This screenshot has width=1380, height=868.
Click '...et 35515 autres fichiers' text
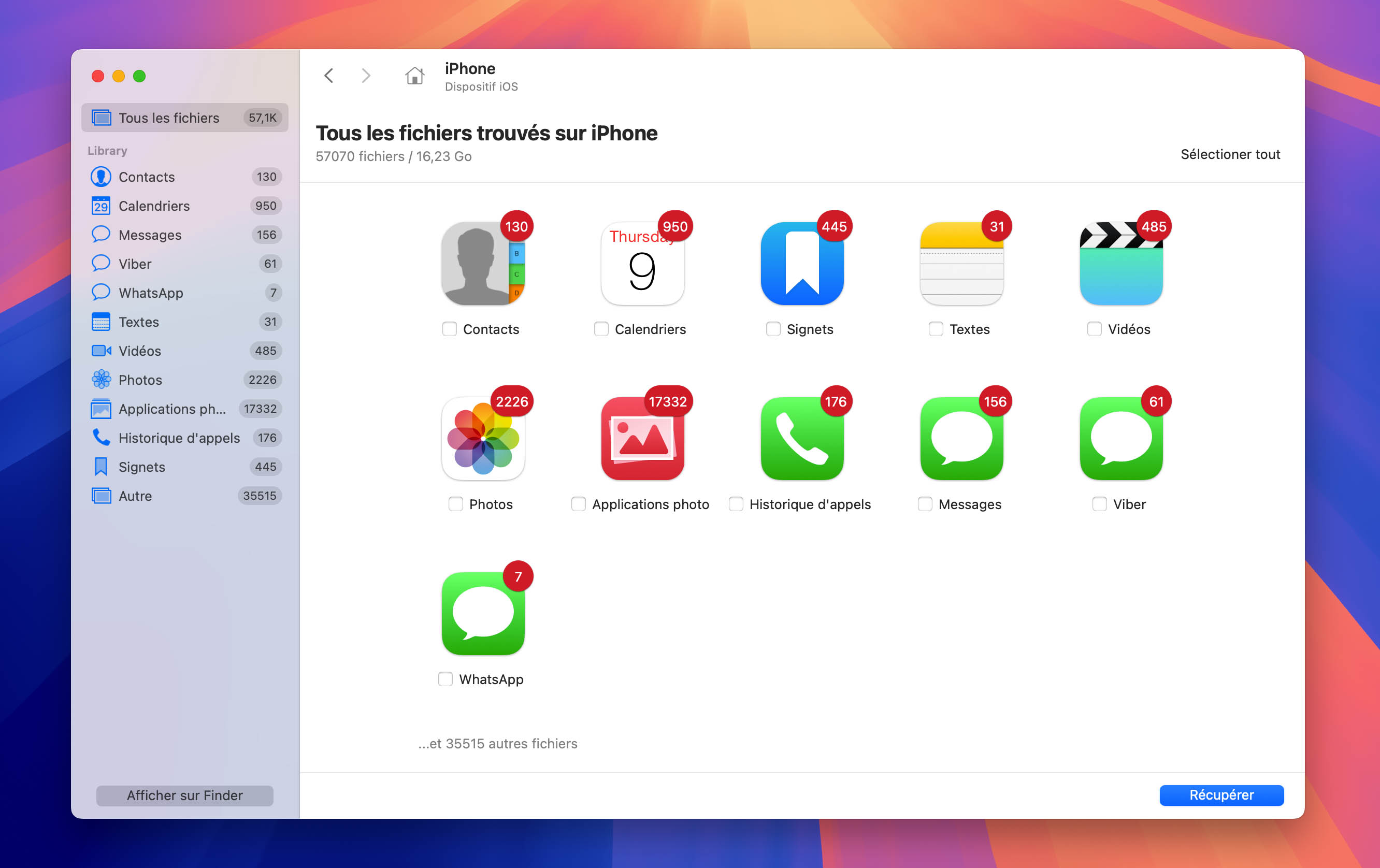(x=497, y=743)
